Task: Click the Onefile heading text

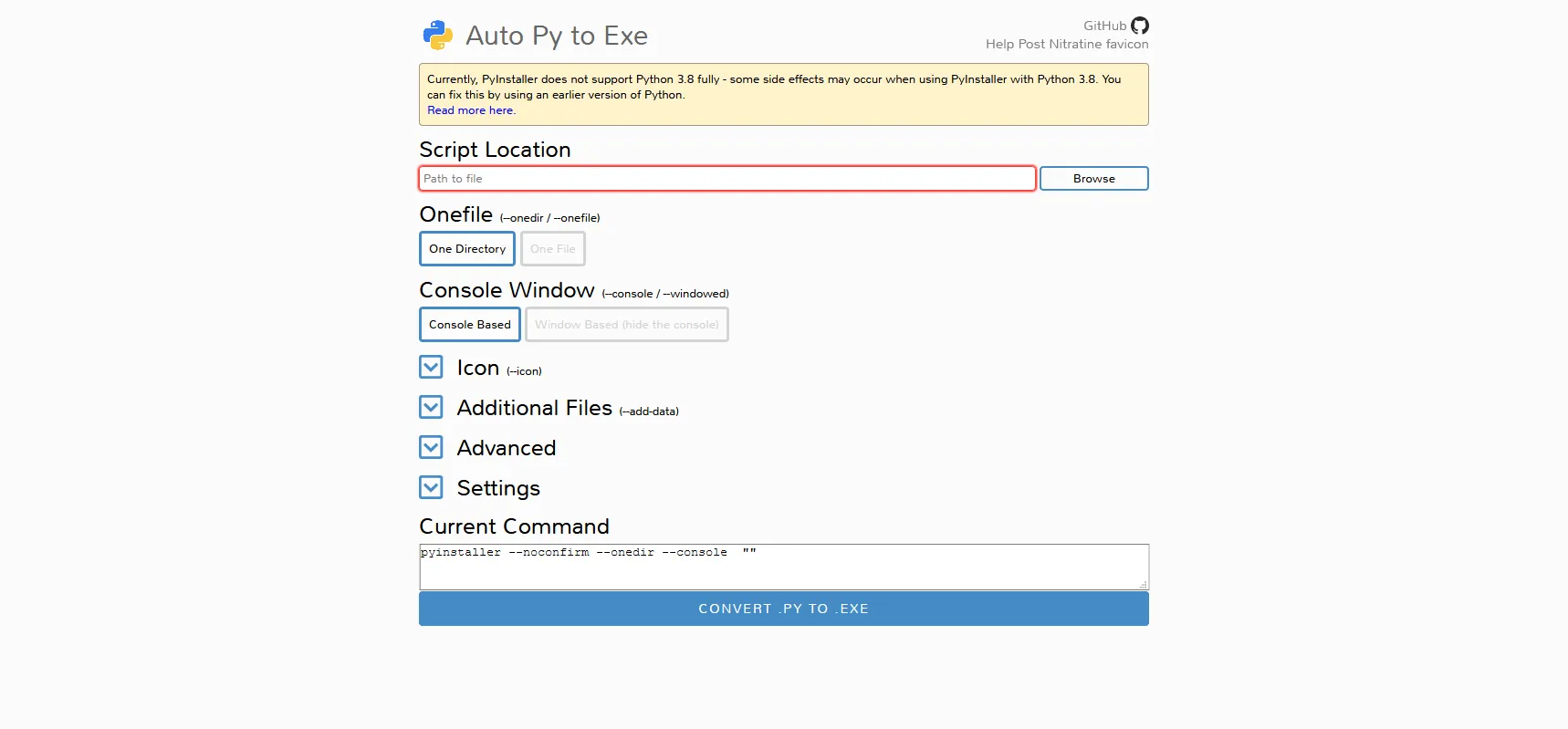Action: coord(456,214)
